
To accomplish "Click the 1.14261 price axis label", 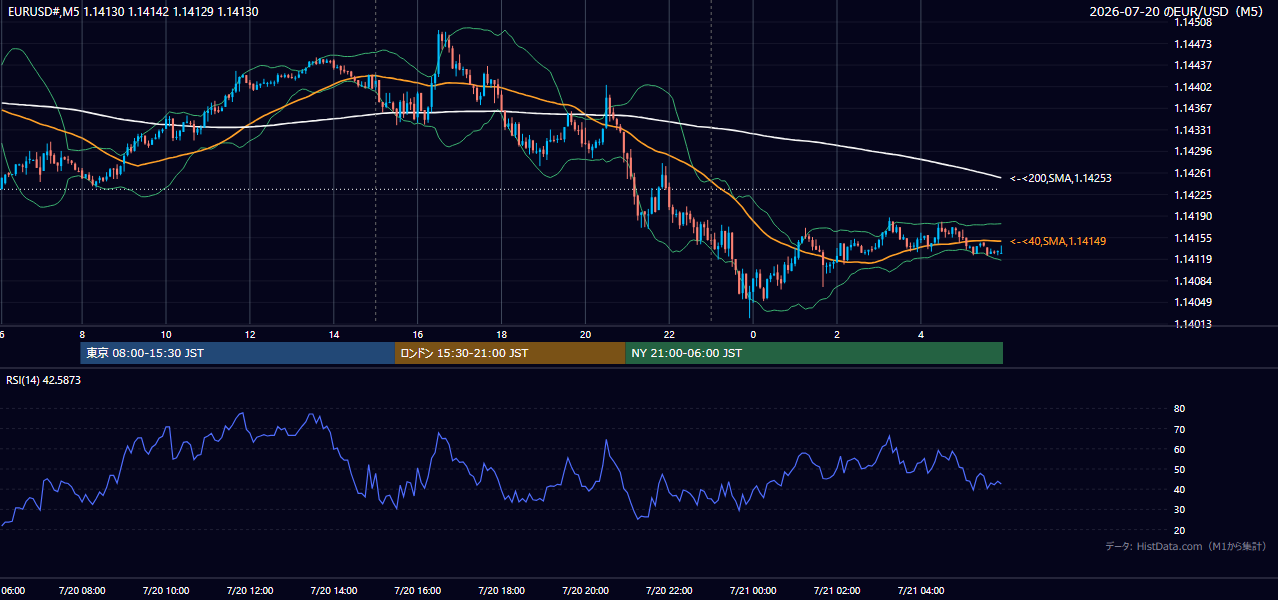I will pyautogui.click(x=1194, y=173).
